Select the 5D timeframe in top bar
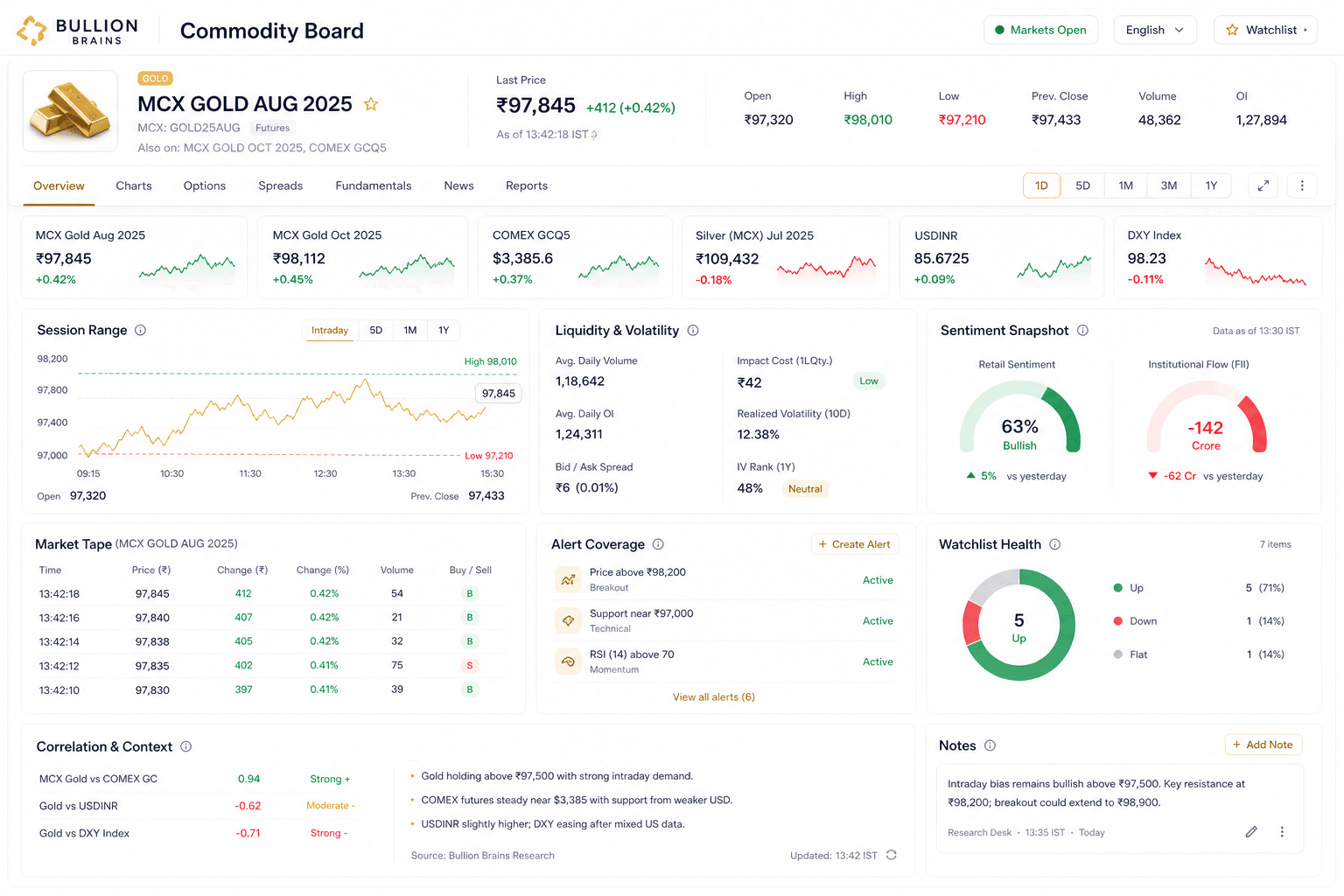This screenshot has height=896, width=1344. click(1082, 185)
